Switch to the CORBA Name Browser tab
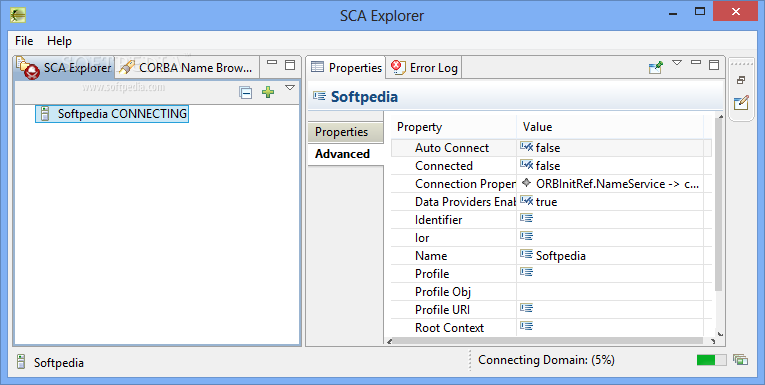 point(187,67)
